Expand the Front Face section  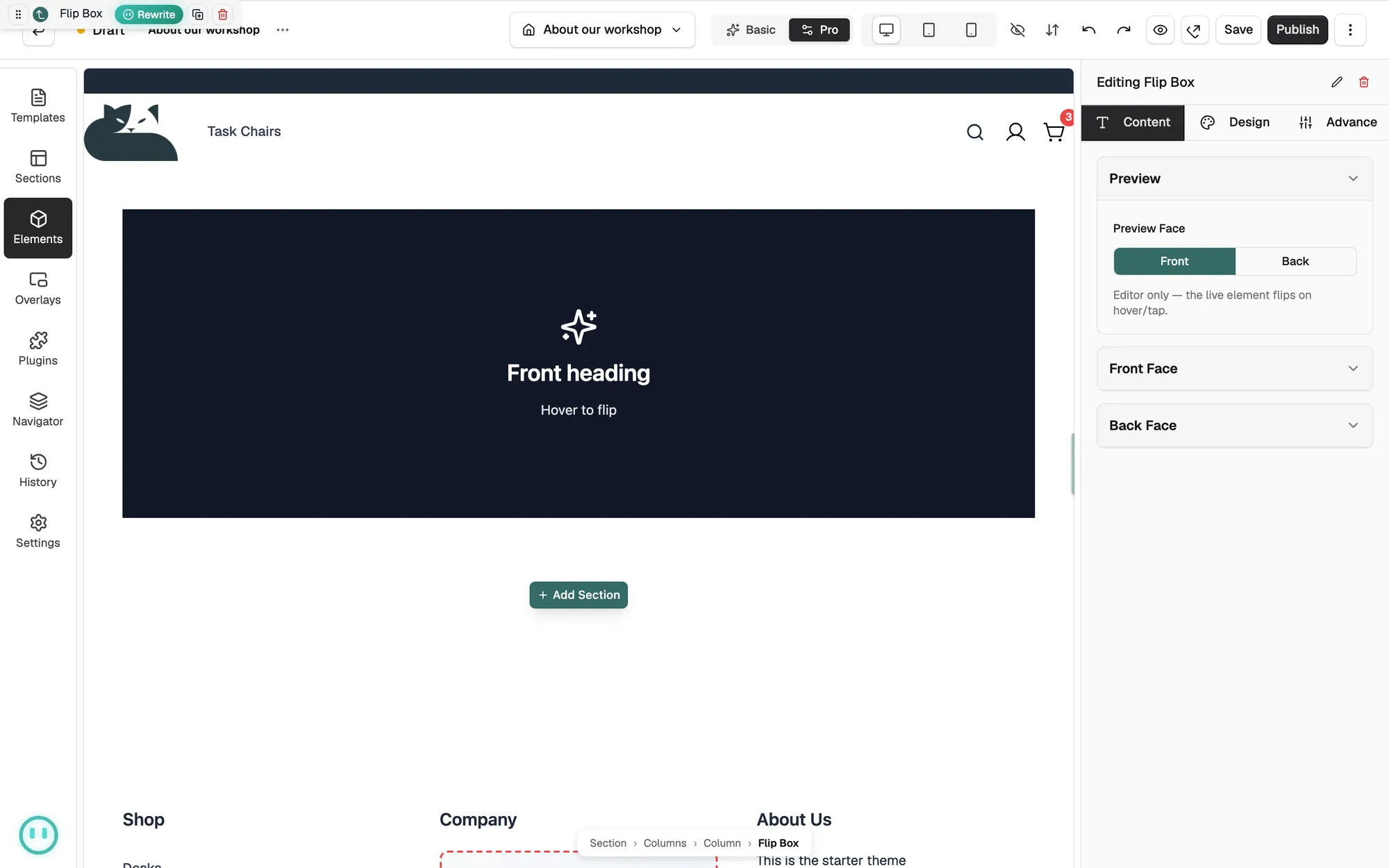pos(1235,369)
